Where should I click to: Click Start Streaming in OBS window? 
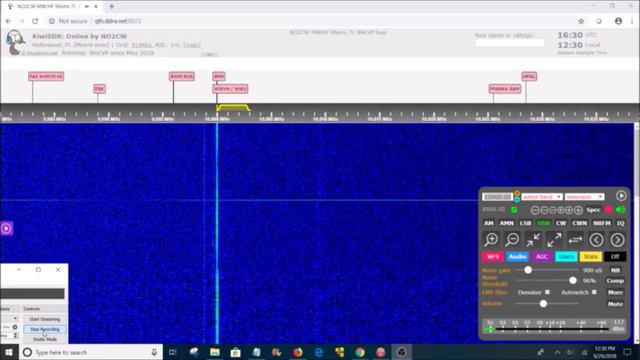45,319
